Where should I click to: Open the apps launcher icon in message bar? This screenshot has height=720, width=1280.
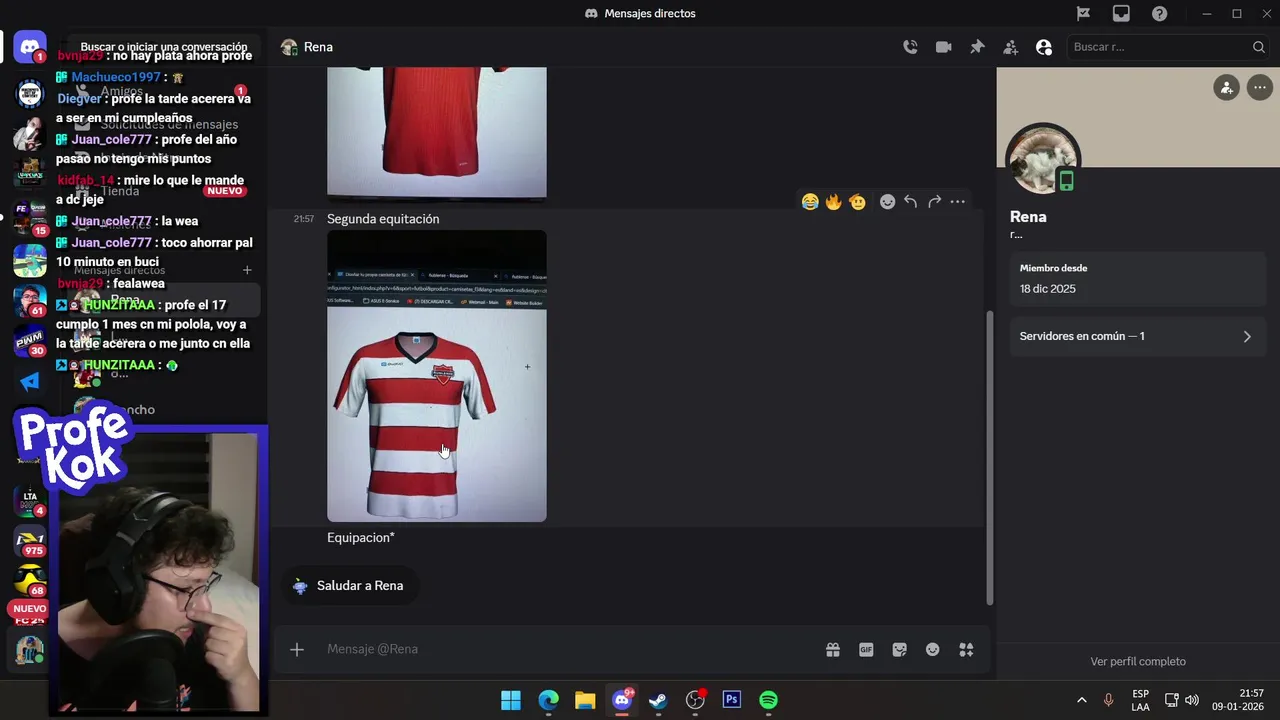966,650
